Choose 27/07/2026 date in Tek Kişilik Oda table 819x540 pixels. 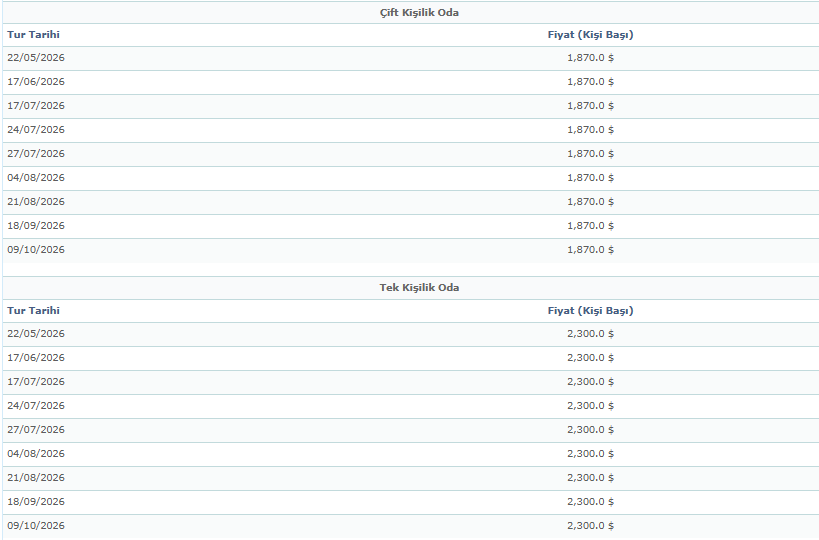(36, 430)
